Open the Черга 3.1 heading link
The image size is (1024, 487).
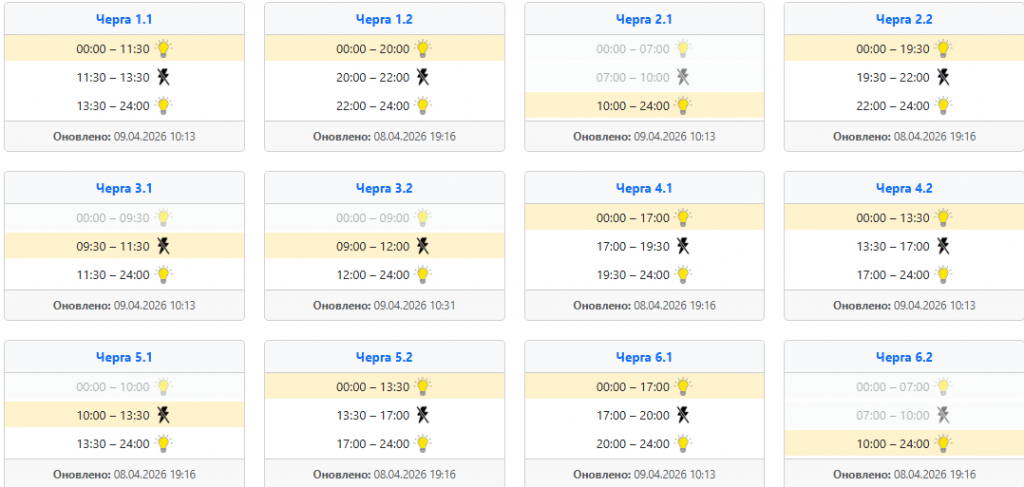pos(124,188)
